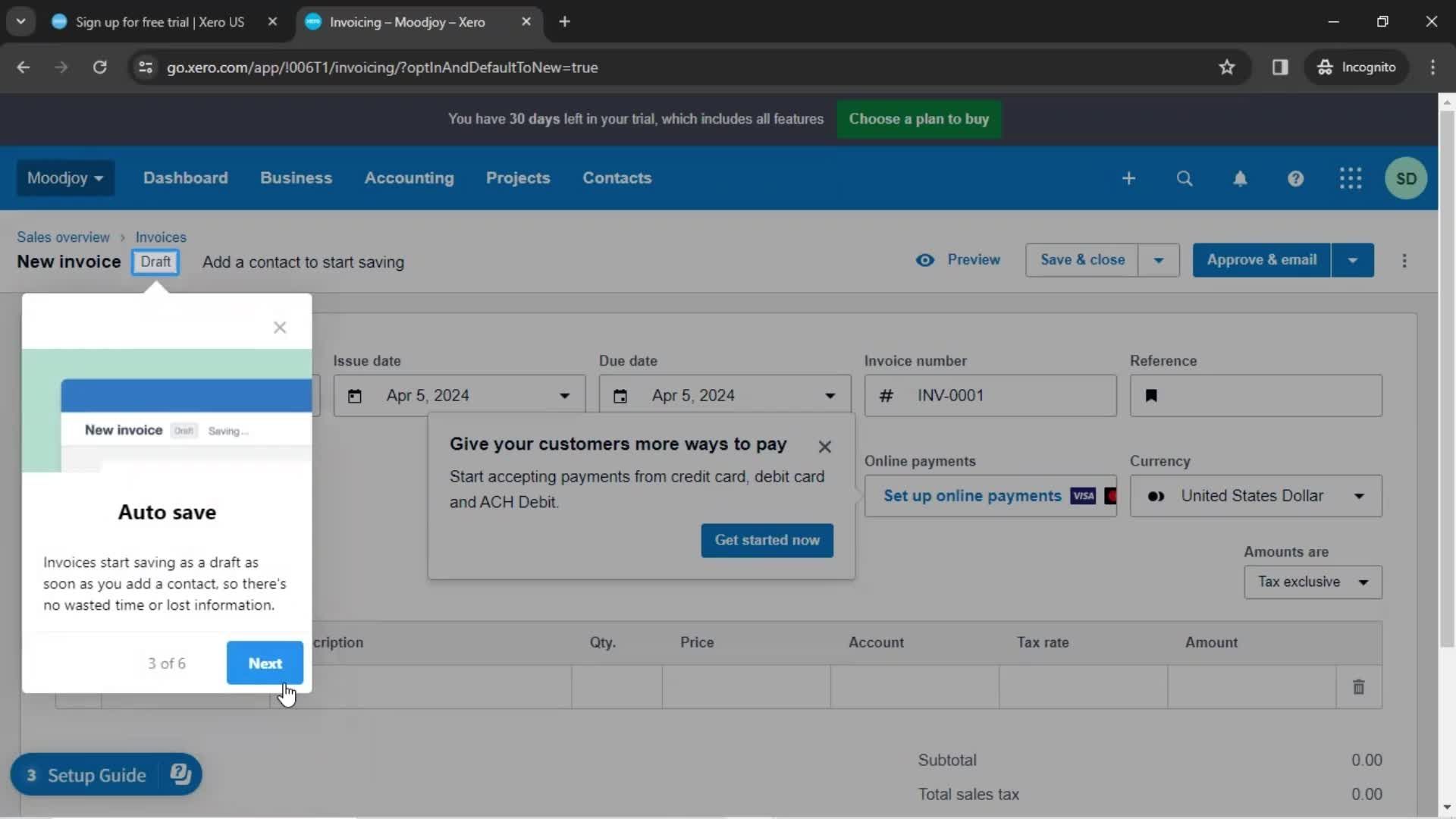This screenshot has height=819, width=1456.
Task: Go to Invoices breadcrumb link
Action: tap(161, 237)
